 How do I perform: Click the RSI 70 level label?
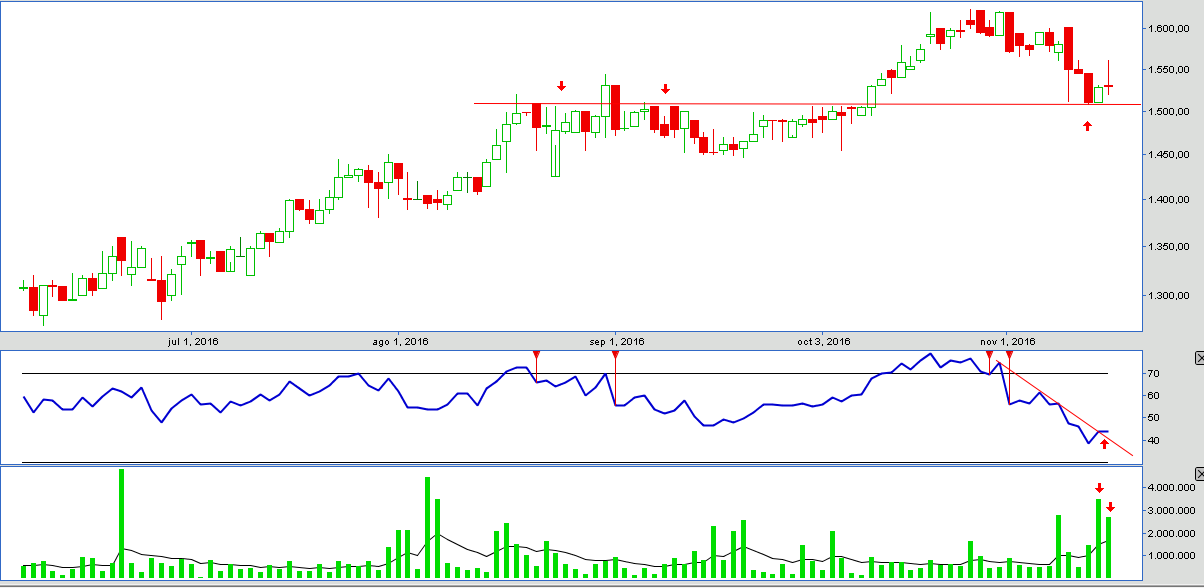tap(1154, 374)
